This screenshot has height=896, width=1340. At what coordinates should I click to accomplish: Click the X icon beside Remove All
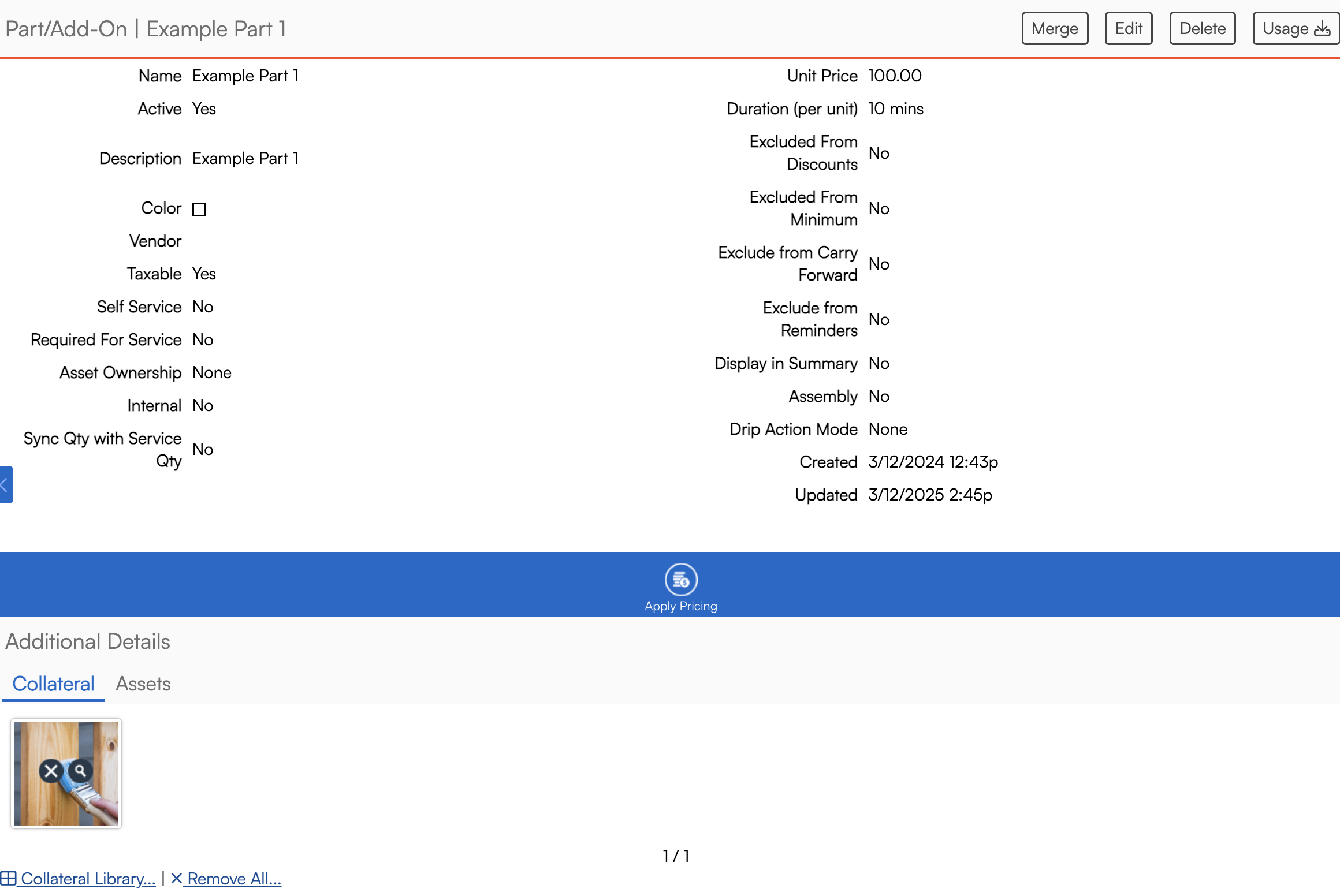click(176, 878)
